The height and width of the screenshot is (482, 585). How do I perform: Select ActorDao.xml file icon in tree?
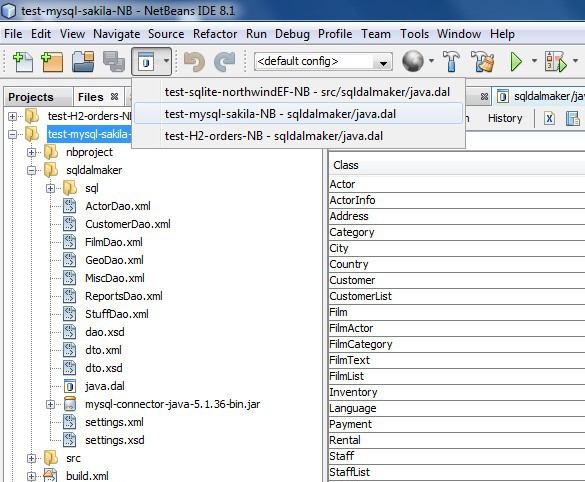tap(70, 206)
